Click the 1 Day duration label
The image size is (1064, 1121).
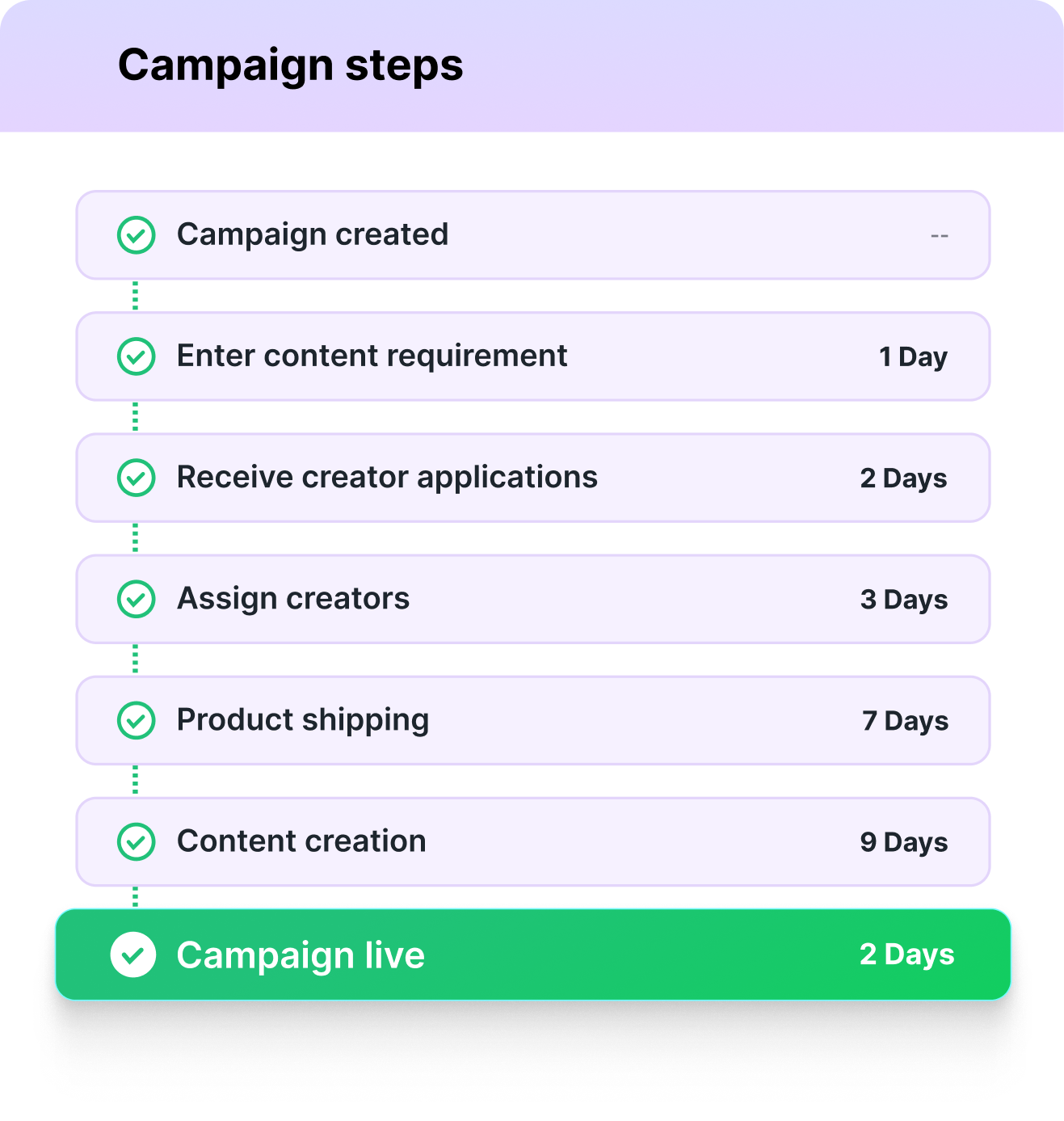(x=913, y=356)
